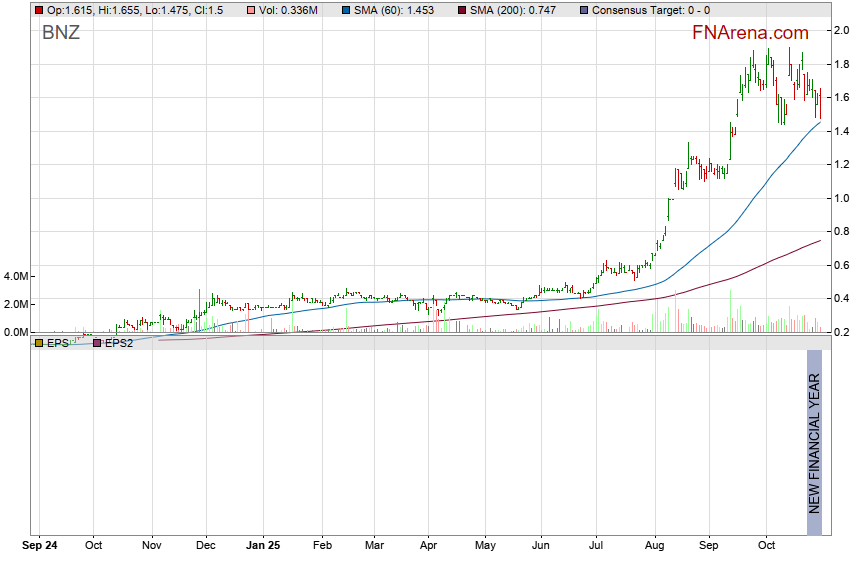This screenshot has height=566, width=859.
Task: Select the BNZ ticker label
Action: pyautogui.click(x=61, y=33)
